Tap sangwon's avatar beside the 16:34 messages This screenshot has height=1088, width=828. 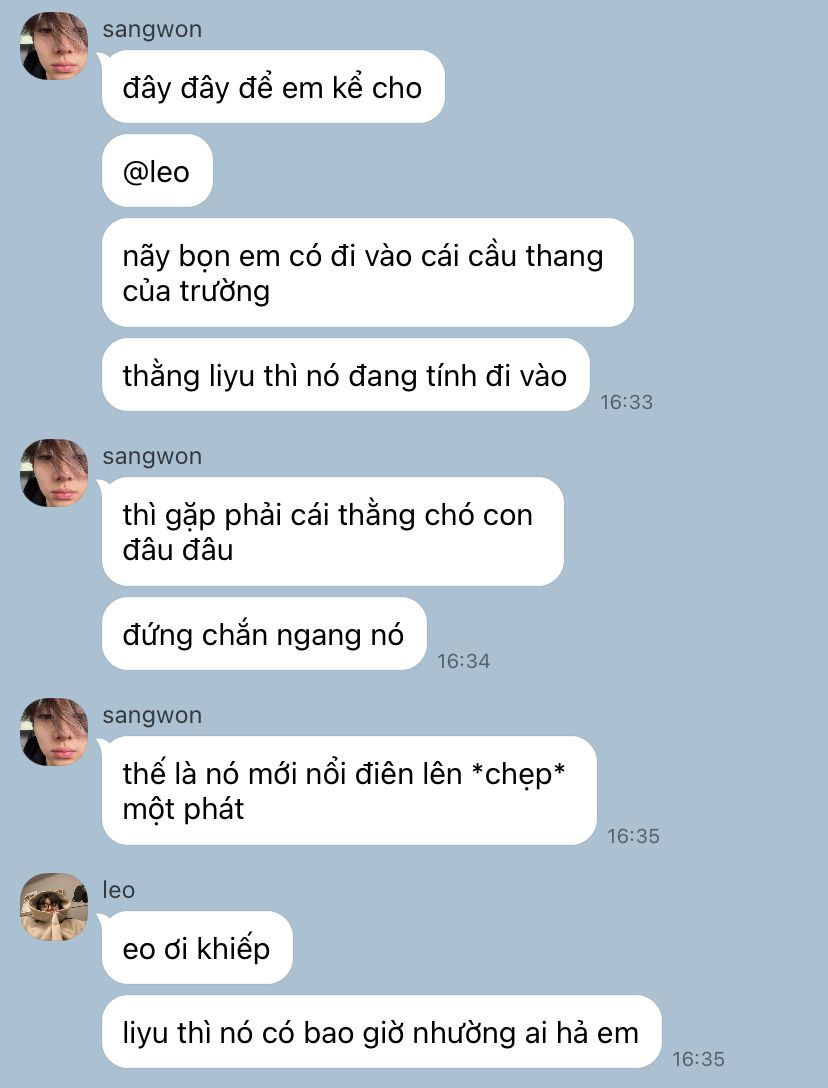coord(54,473)
